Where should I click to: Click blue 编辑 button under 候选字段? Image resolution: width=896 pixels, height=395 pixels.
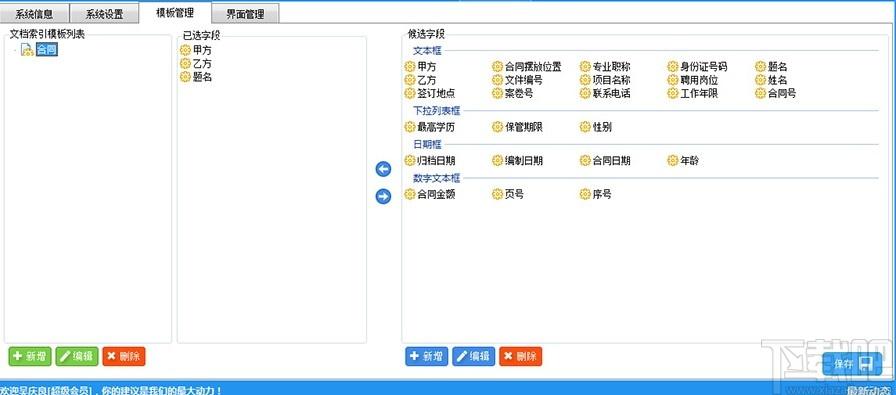pyautogui.click(x=474, y=356)
